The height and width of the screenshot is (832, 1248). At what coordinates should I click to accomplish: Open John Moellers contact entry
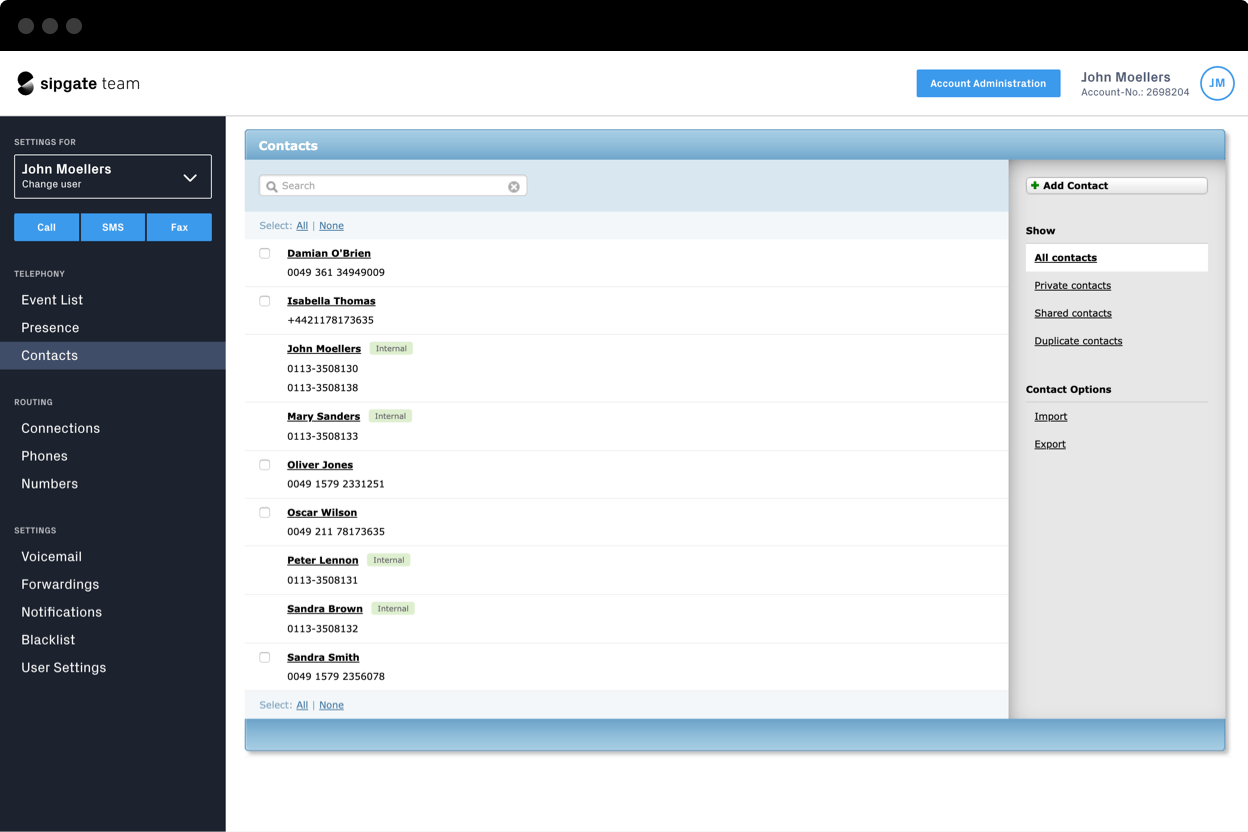[324, 349]
